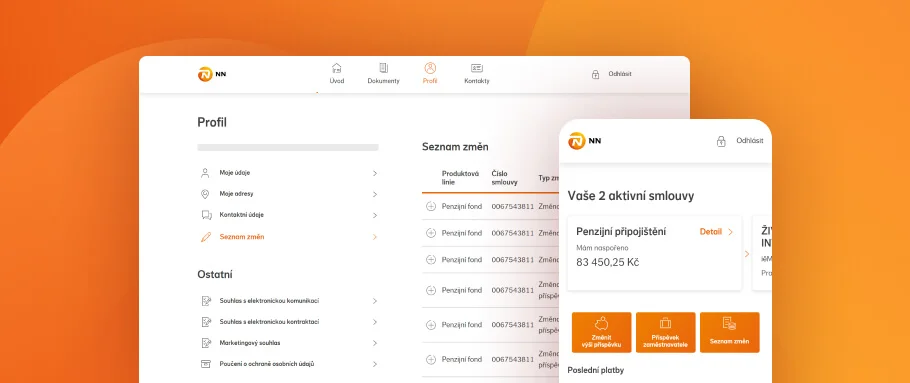
Task: Click contract number 0067543811 in first row
Action: pyautogui.click(x=512, y=206)
